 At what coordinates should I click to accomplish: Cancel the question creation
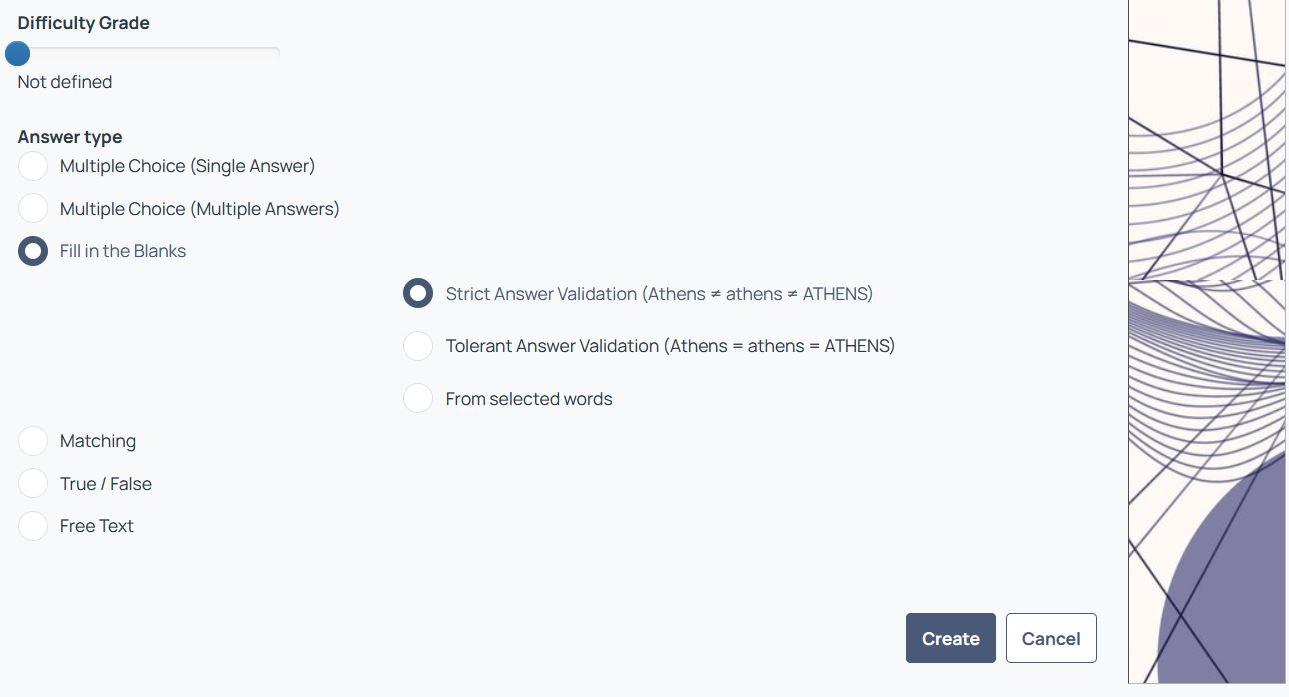[1051, 638]
